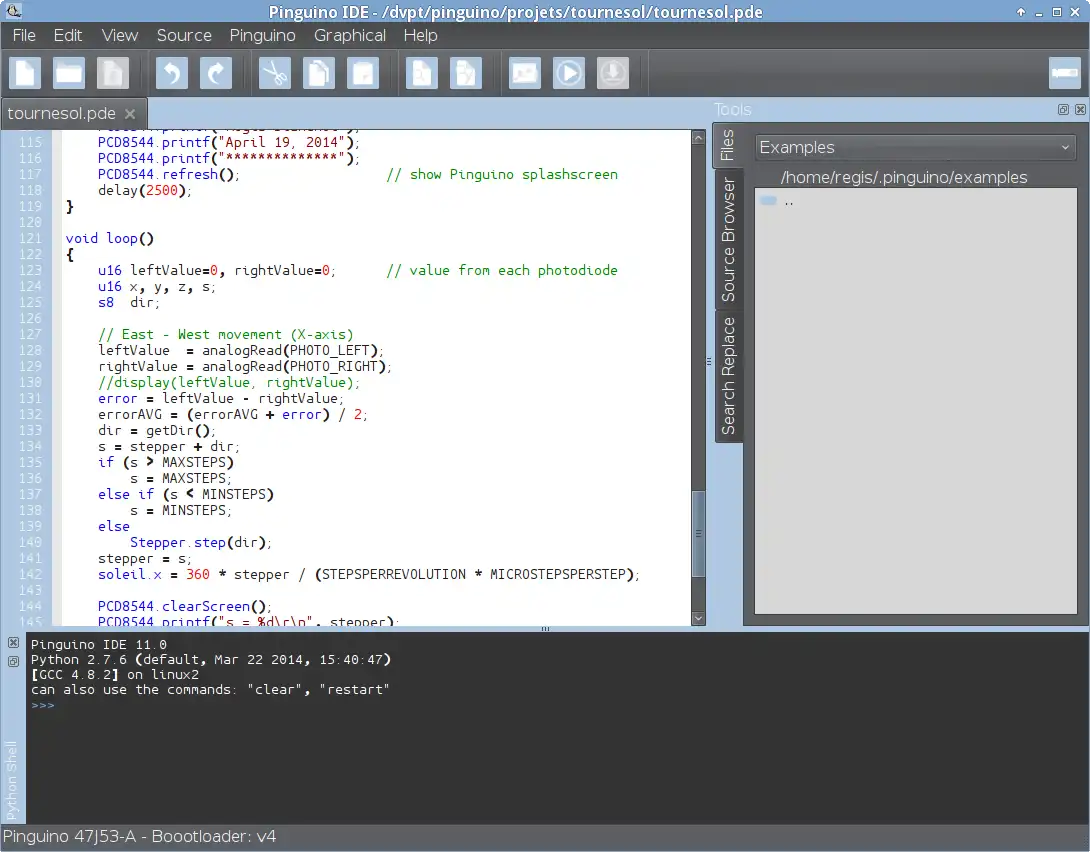The image size is (1090, 852).
Task: Open the Graphical menu
Action: coord(349,35)
